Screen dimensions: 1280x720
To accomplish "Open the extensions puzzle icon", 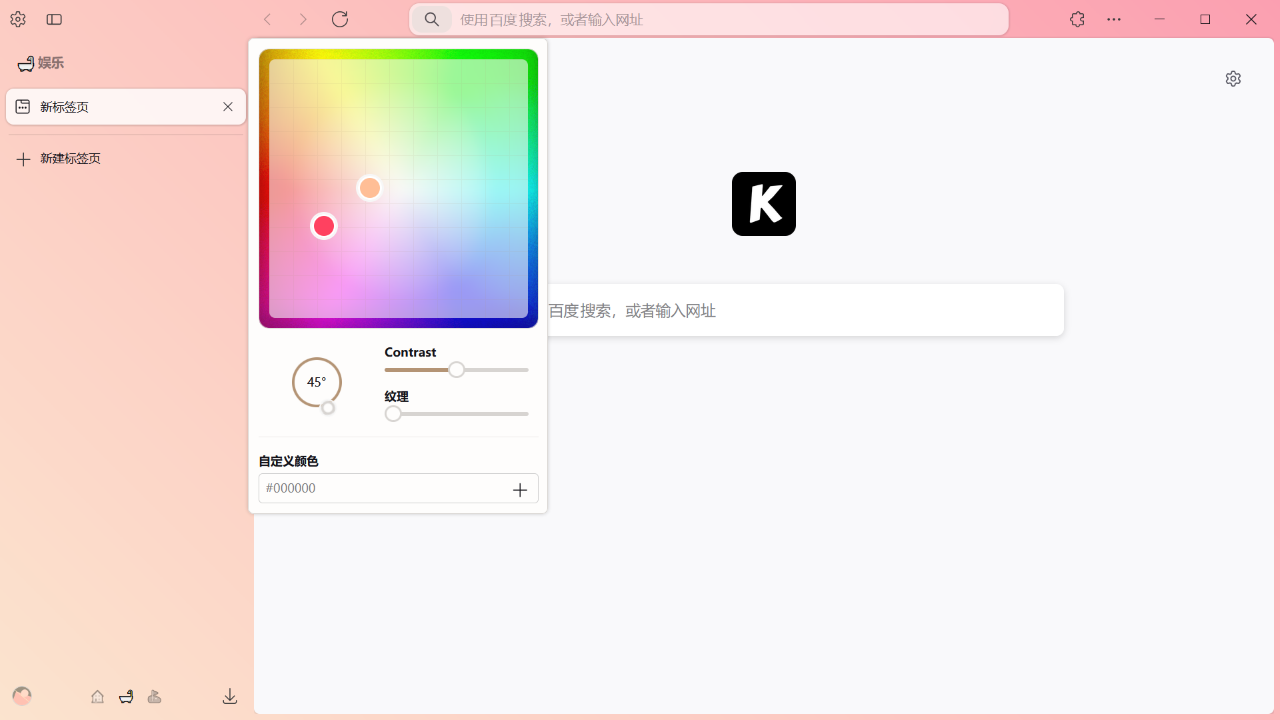I will click(x=1077, y=19).
